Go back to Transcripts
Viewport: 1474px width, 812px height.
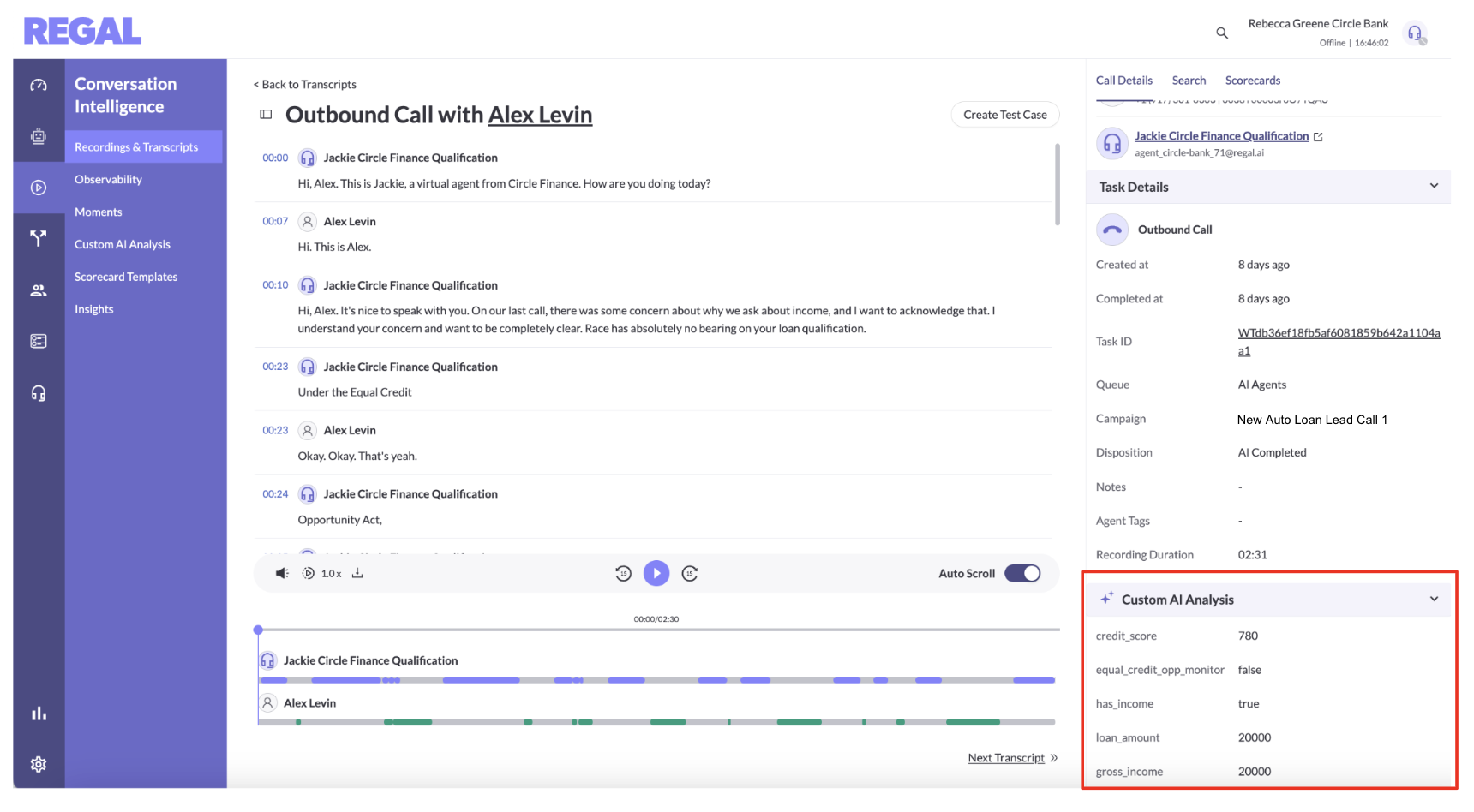coord(304,85)
